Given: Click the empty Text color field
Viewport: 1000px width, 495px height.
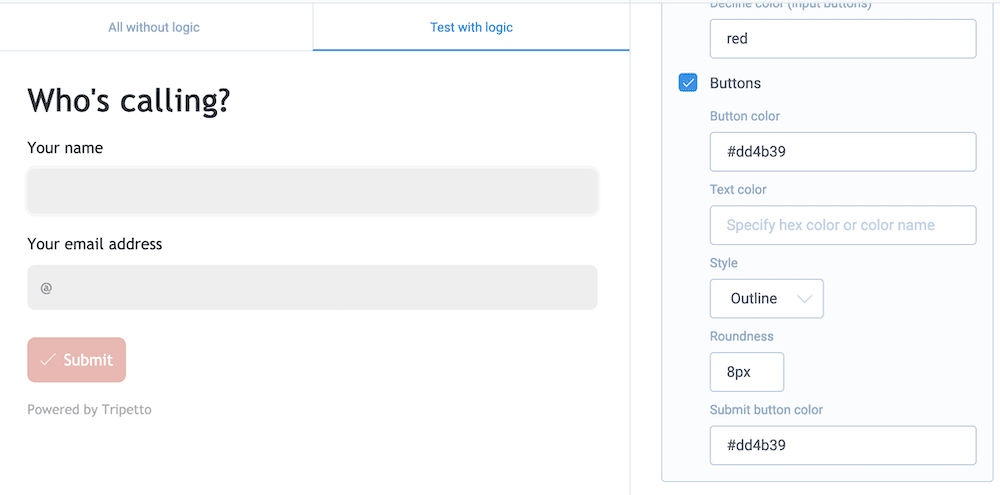Looking at the screenshot, I should tap(843, 225).
